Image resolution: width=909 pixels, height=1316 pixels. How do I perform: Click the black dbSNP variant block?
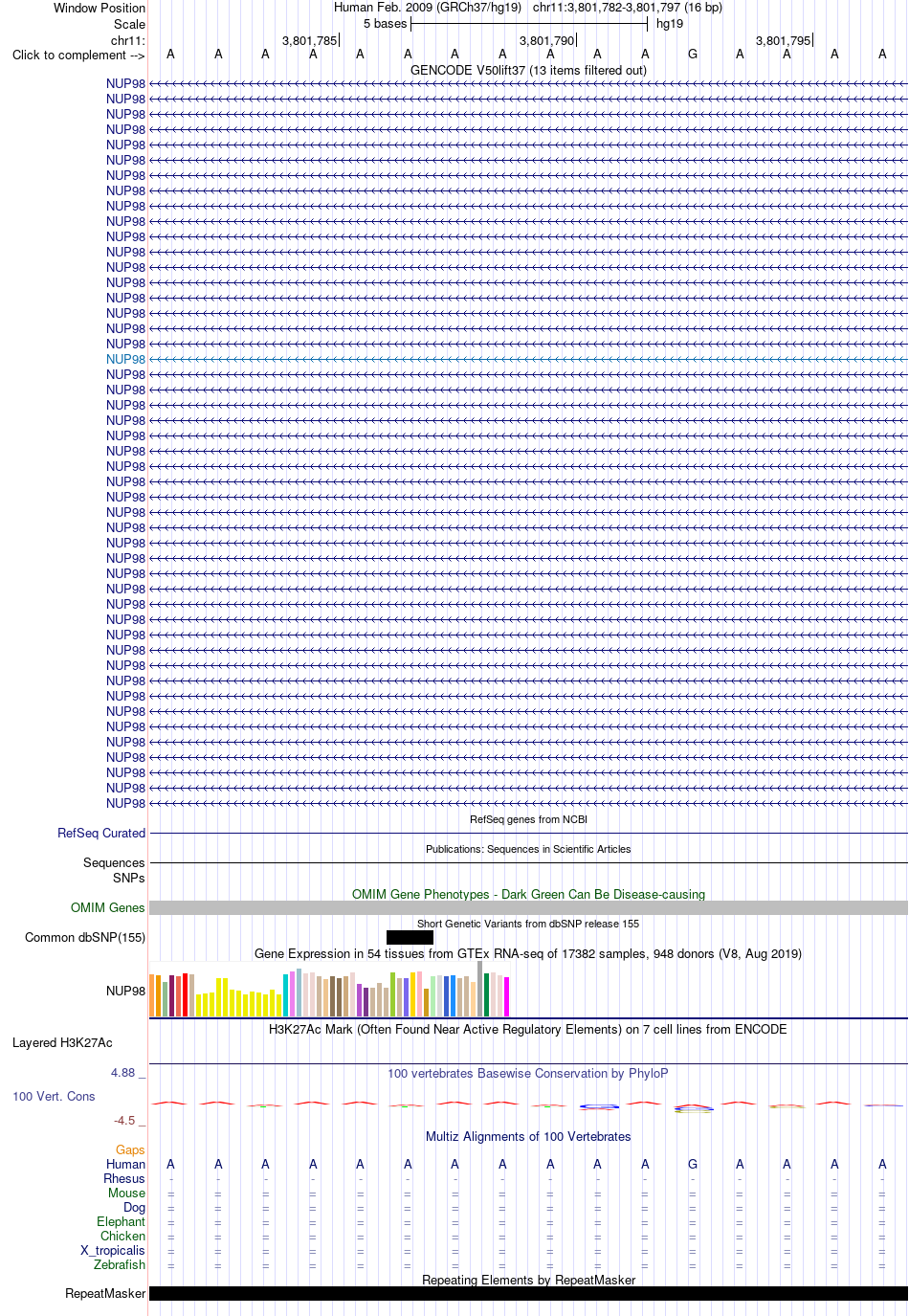point(410,937)
